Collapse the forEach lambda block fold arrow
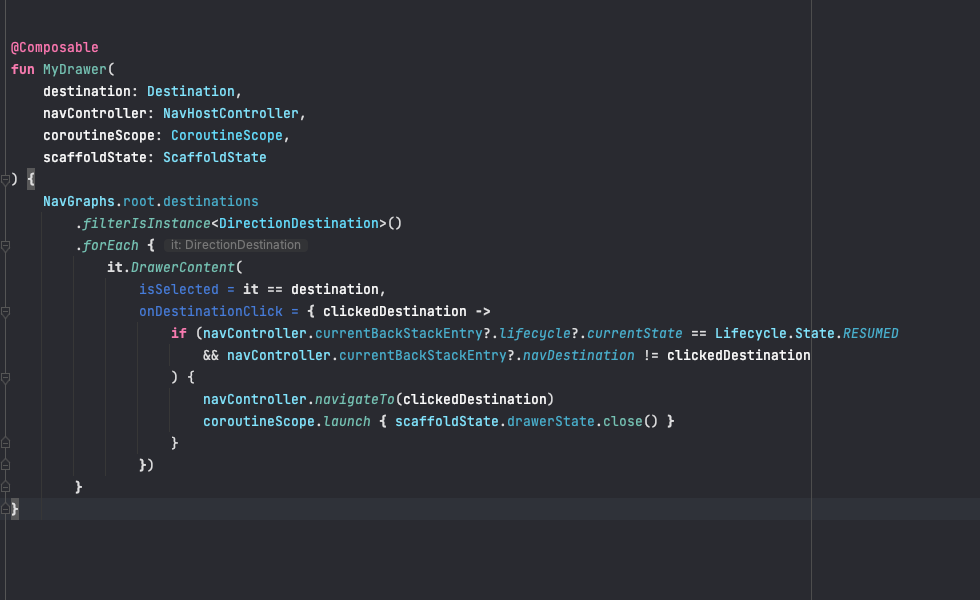This screenshot has width=980, height=600. [6, 245]
